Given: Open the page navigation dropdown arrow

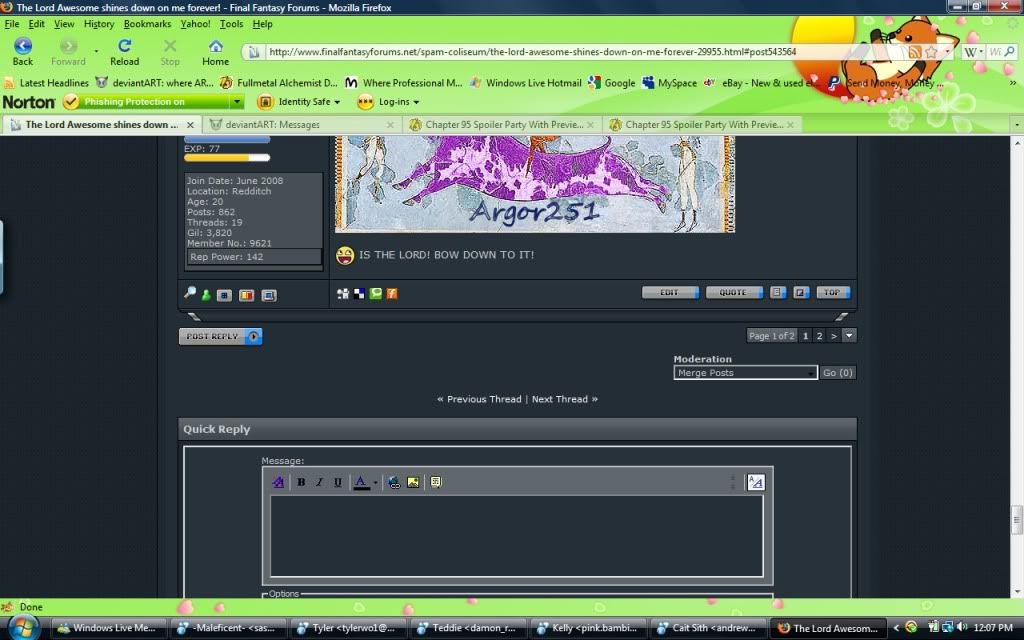Looking at the screenshot, I should 849,336.
